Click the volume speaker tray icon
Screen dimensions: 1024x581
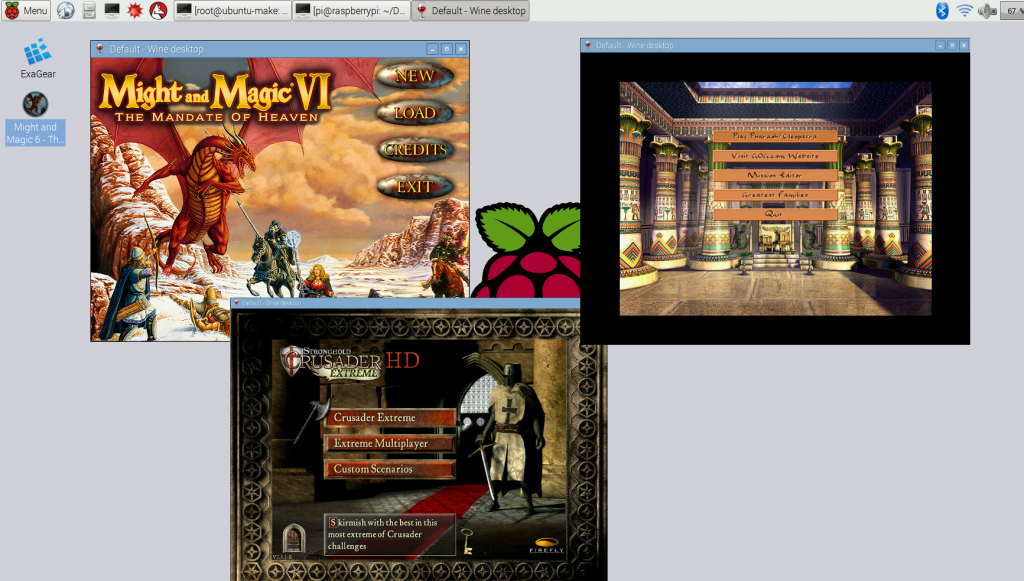pyautogui.click(x=987, y=10)
